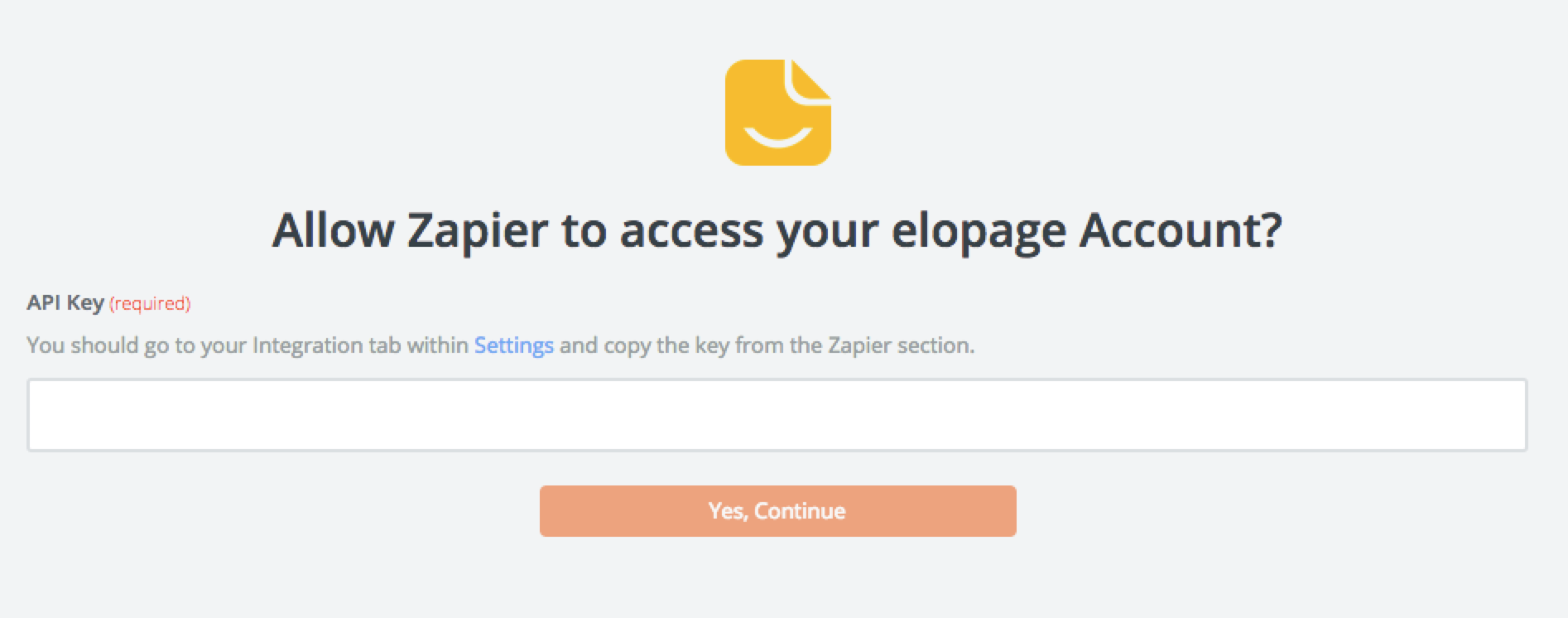Focus the API Key input field
The height and width of the screenshot is (618, 1568).
tap(777, 415)
